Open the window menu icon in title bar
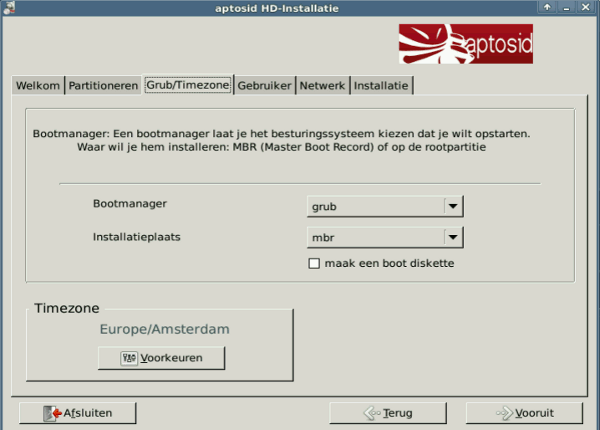Viewport: 600px width, 430px height. [x=9, y=8]
